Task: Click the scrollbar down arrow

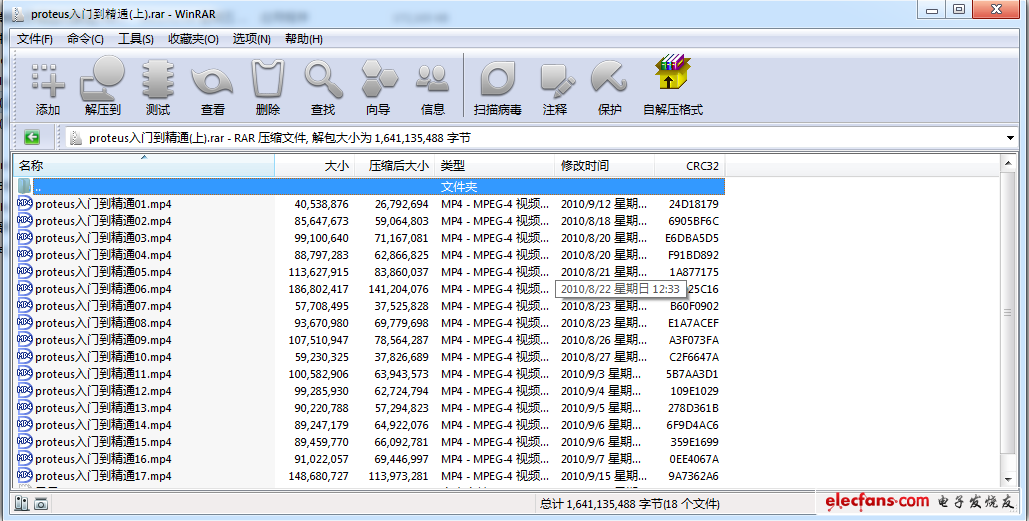Action: pos(1008,480)
